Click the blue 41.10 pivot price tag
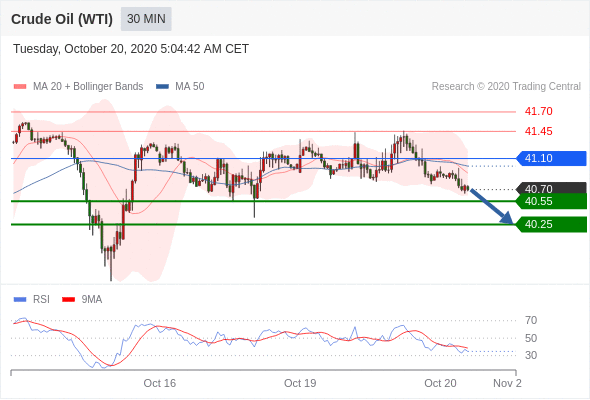Viewport: 590px width, 400px height. tap(551, 158)
